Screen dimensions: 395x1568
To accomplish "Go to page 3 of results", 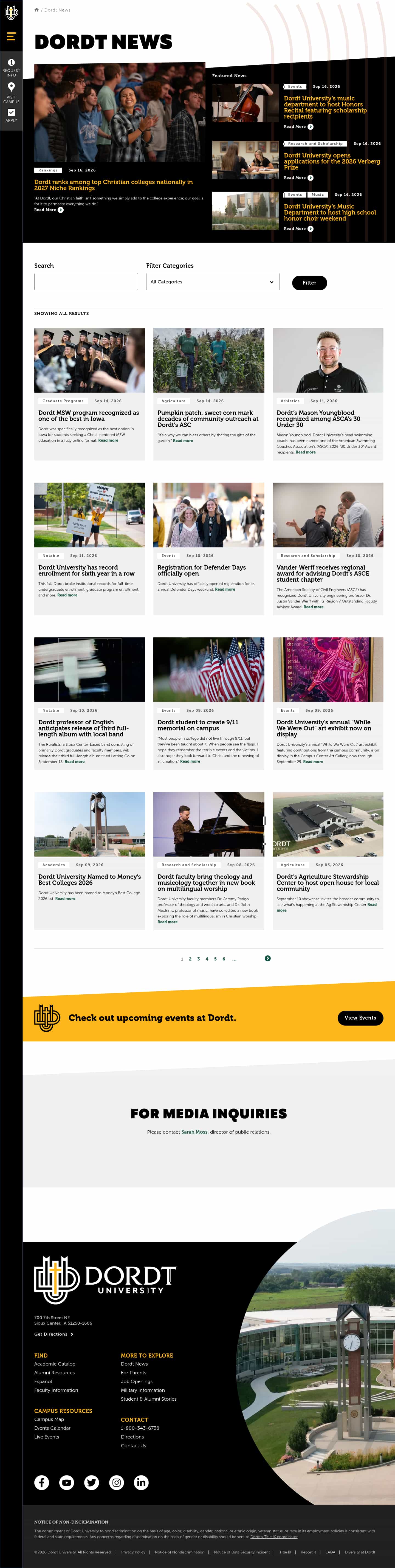I will 198,959.
